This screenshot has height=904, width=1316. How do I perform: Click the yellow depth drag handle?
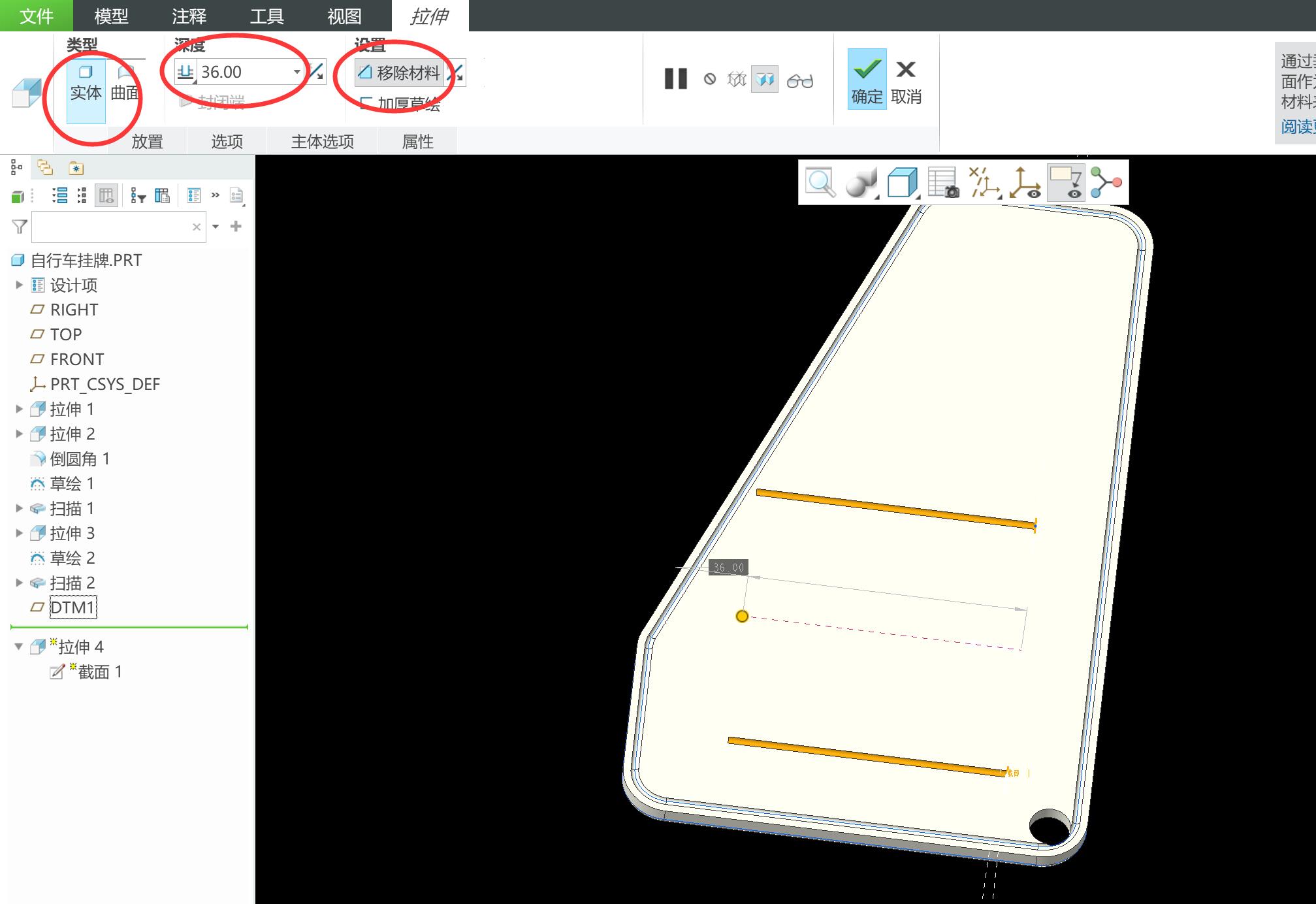coord(742,616)
